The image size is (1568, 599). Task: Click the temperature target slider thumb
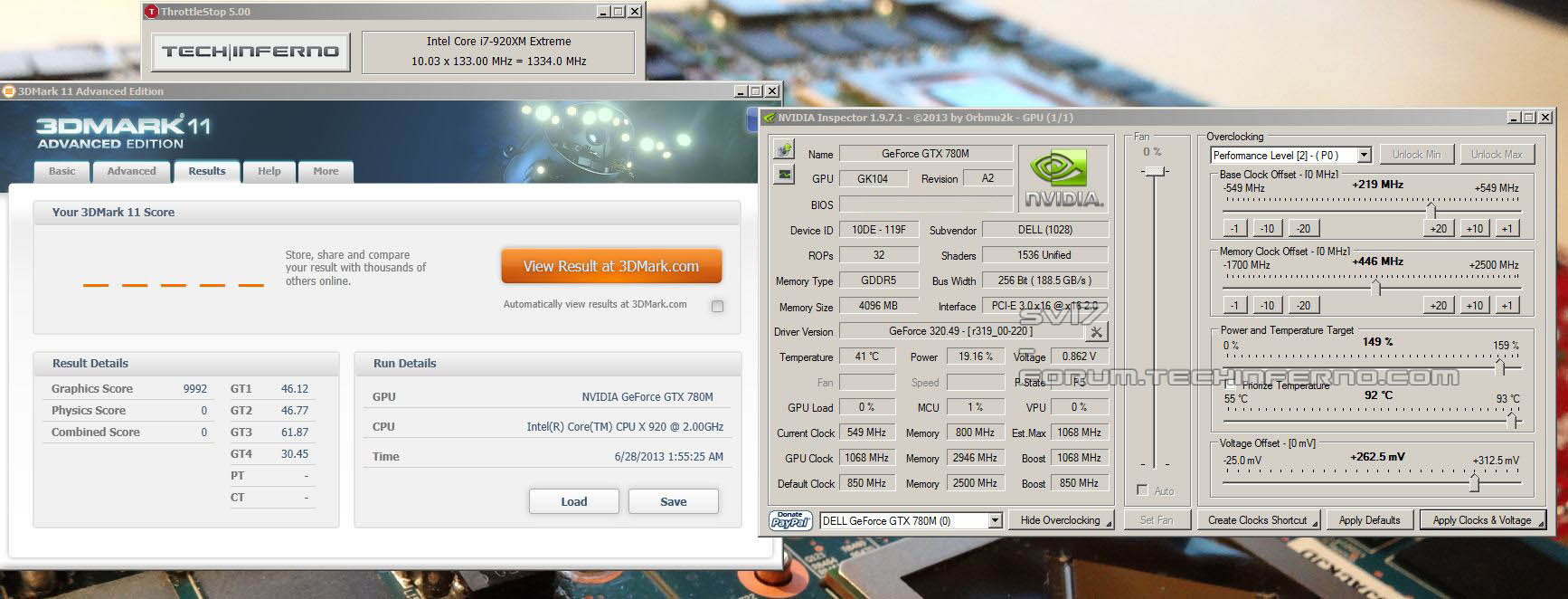[1513, 419]
